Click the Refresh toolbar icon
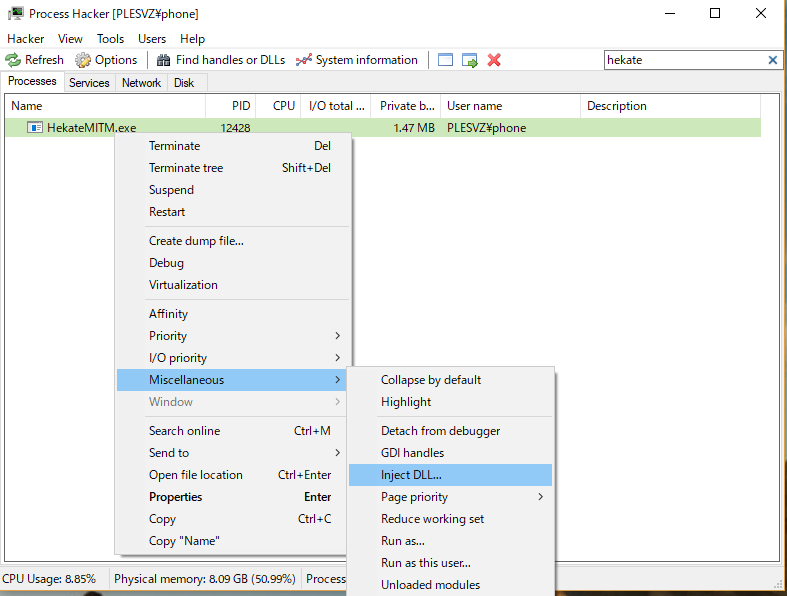This screenshot has width=787, height=596. [13, 60]
